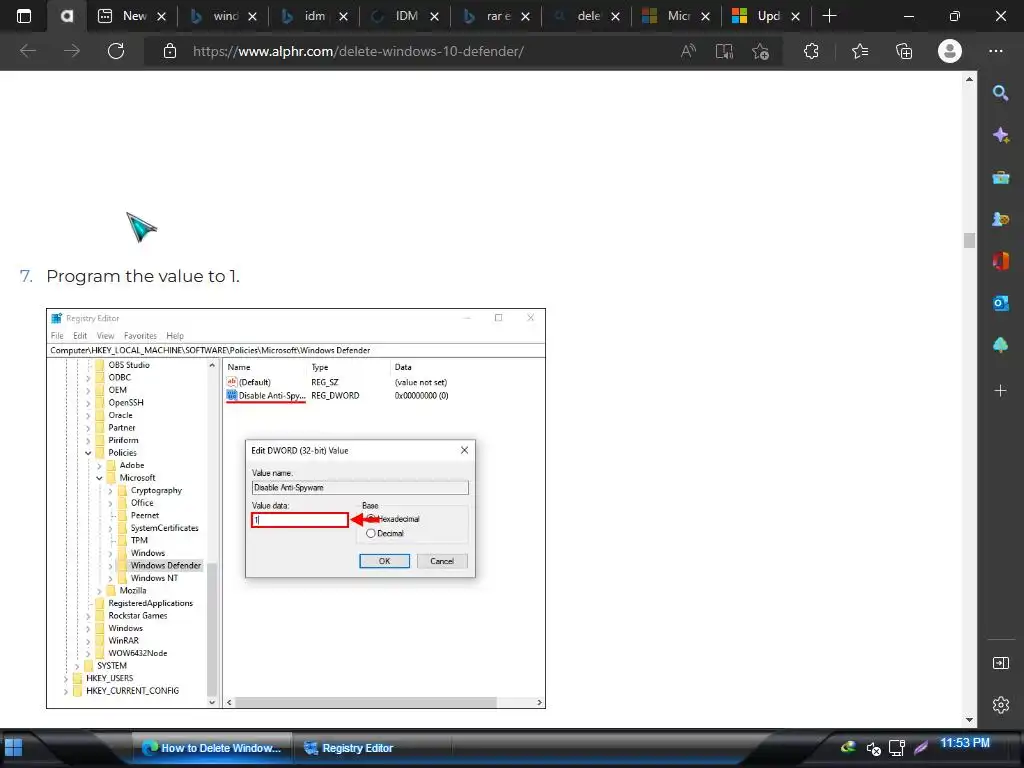Close the 'dele' tab
Image resolution: width=1024 pixels, height=768 pixels.
tap(615, 16)
